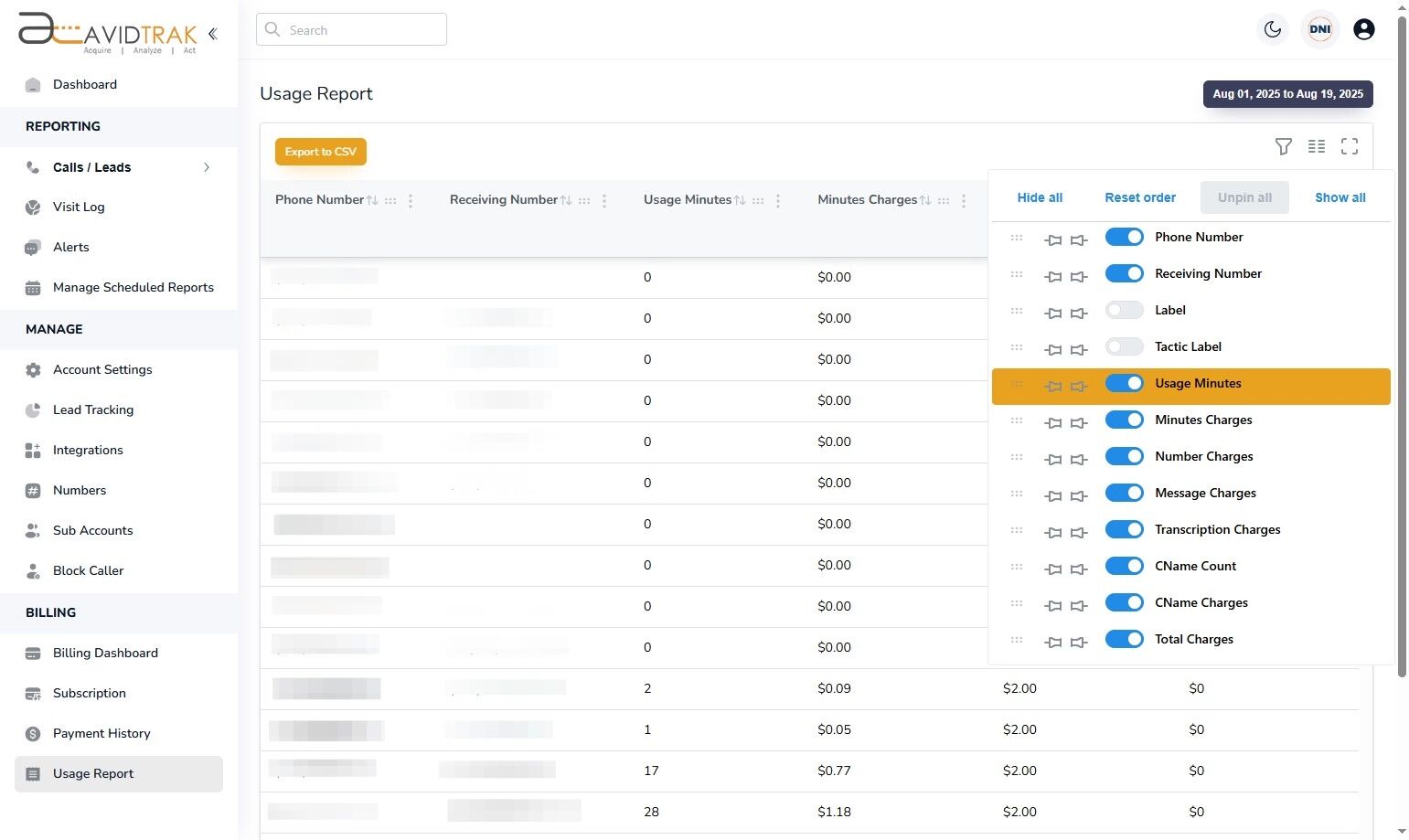Click Hide all in the column panel
Viewport: 1409px width, 840px height.
(x=1040, y=197)
